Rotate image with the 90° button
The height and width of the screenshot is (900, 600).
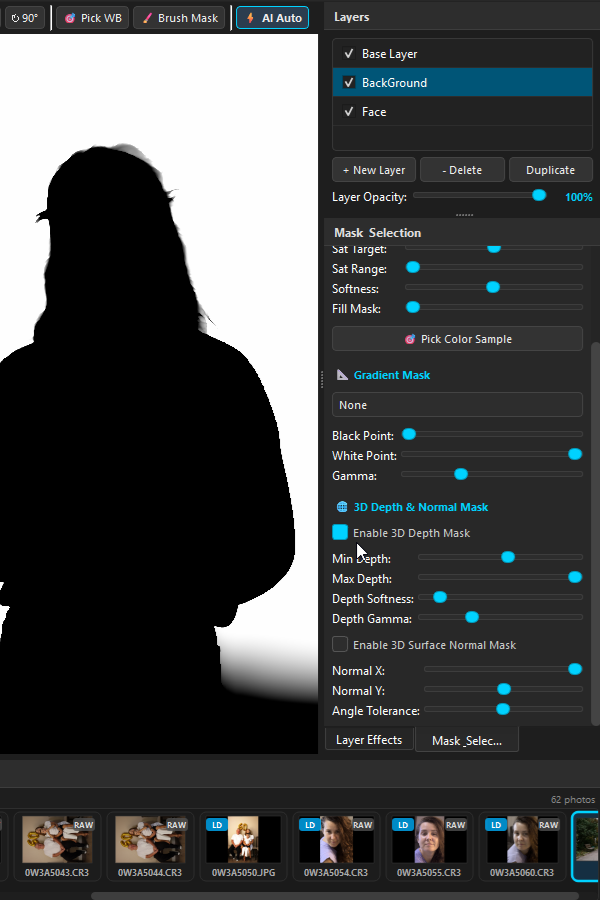point(24,18)
